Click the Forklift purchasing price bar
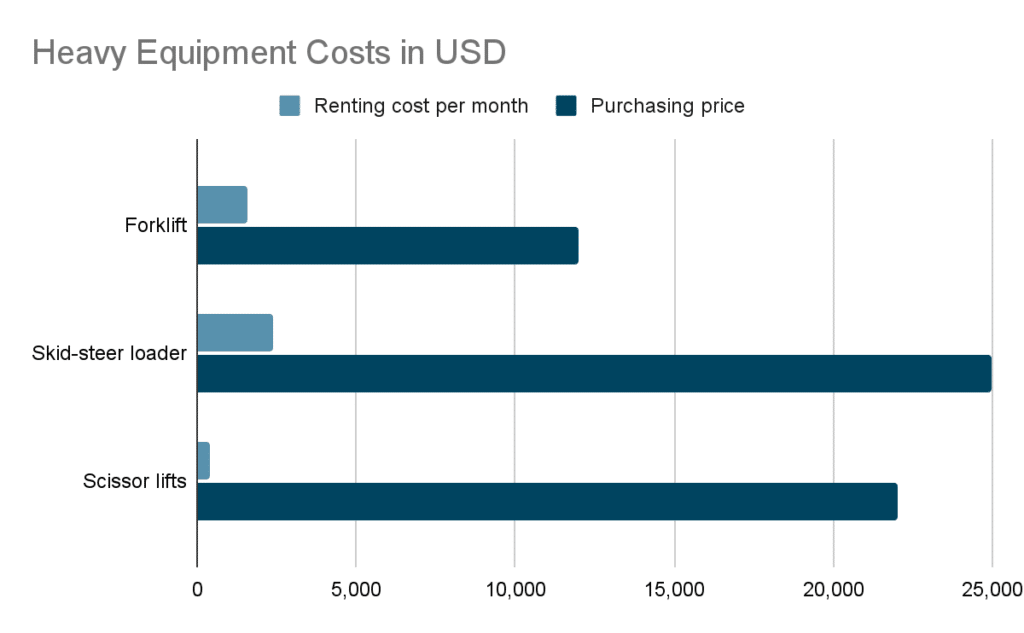This screenshot has width=1024, height=633. coord(388,246)
